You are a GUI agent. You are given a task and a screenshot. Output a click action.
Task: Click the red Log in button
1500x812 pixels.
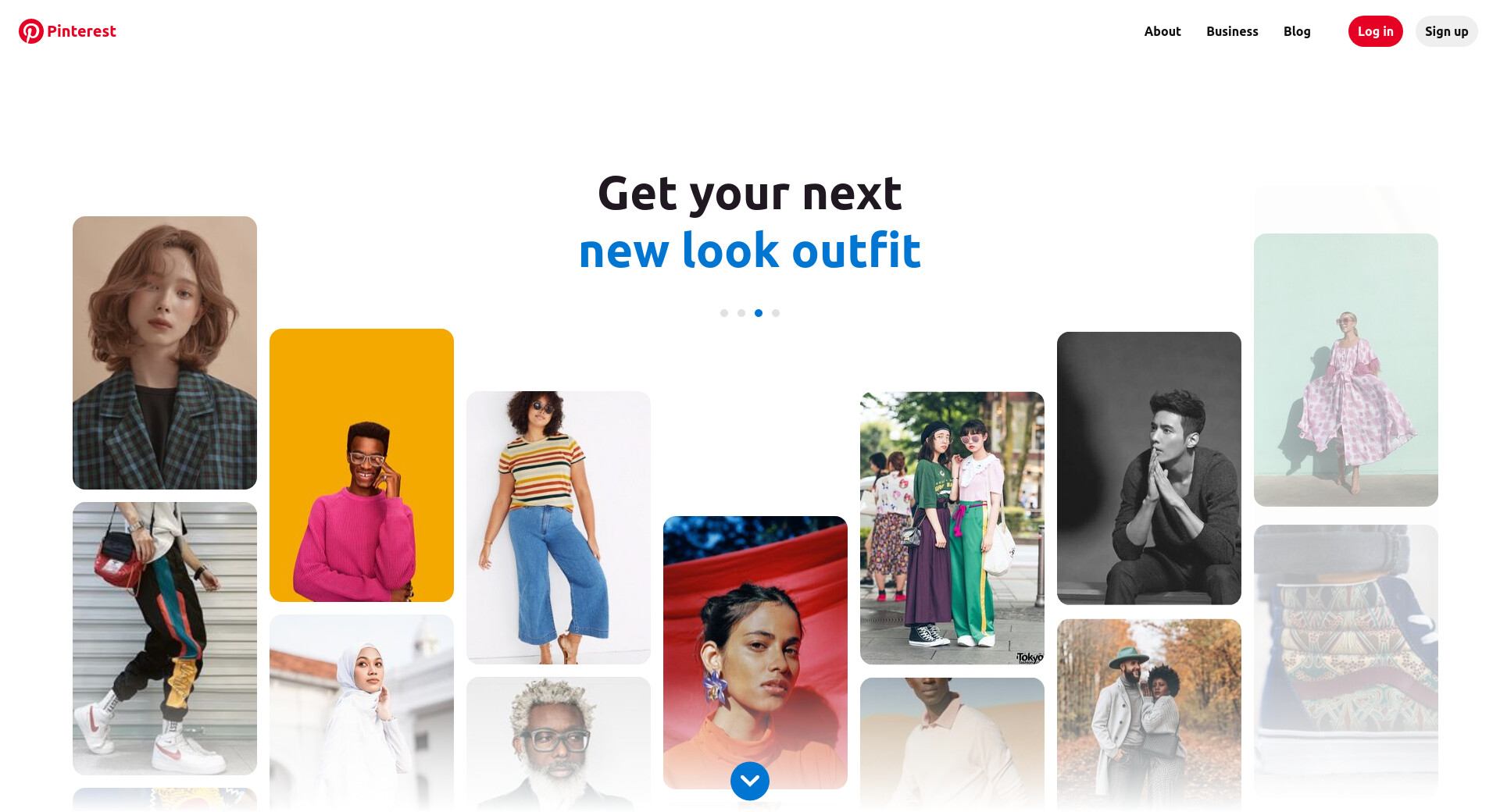[1376, 31]
